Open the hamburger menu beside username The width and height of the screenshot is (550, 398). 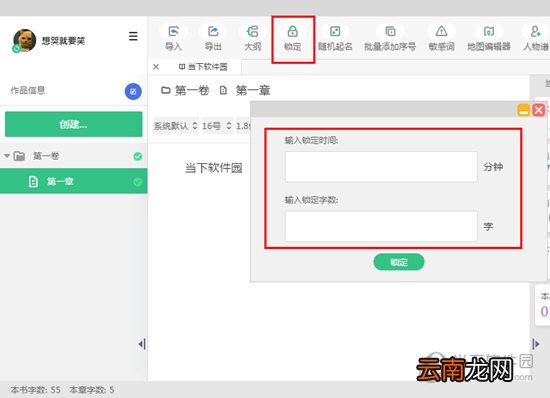[x=133, y=36]
